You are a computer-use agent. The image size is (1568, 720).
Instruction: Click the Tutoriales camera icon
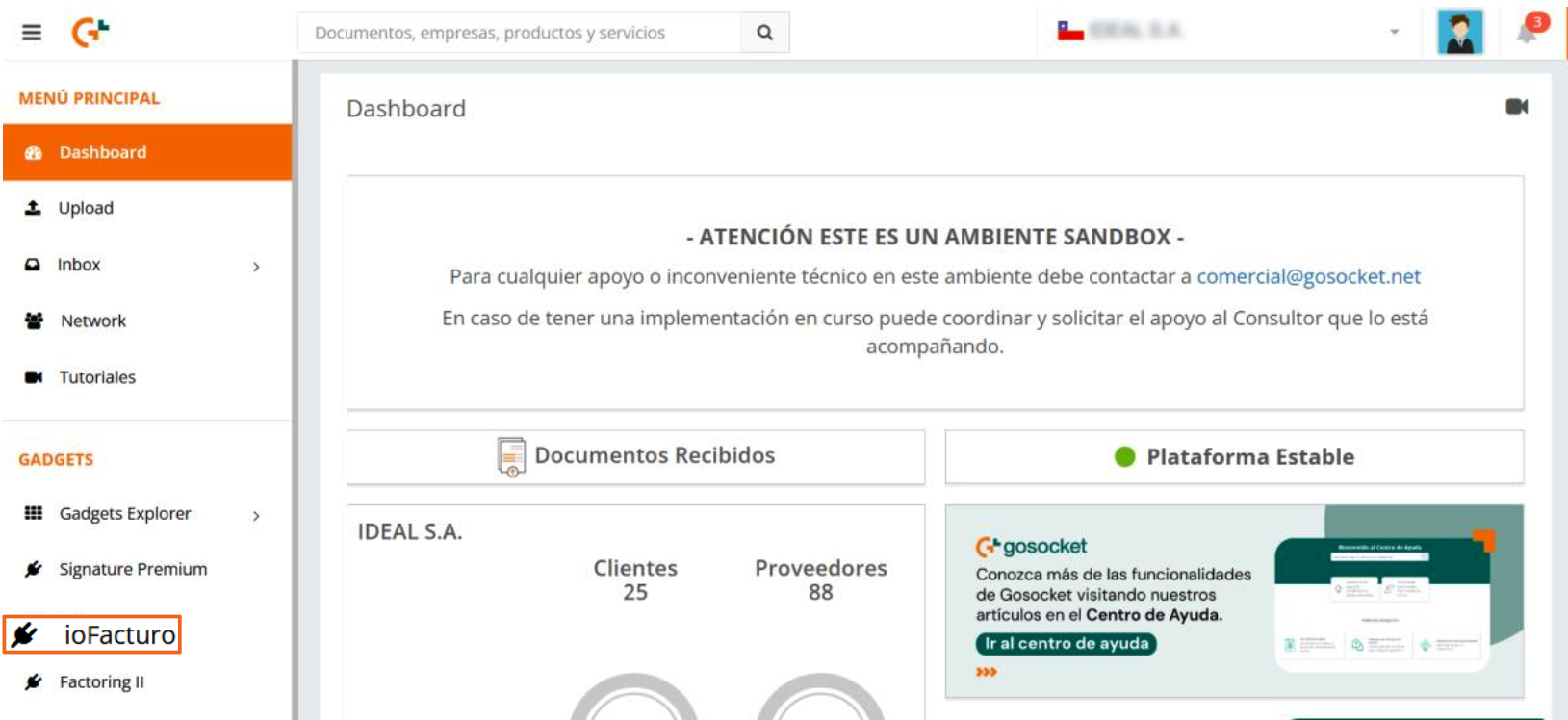tap(34, 377)
